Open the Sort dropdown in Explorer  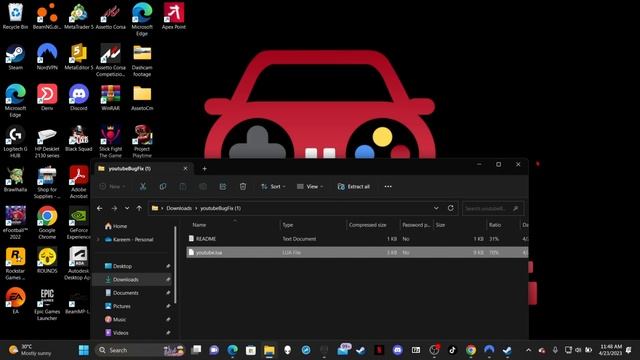click(273, 187)
